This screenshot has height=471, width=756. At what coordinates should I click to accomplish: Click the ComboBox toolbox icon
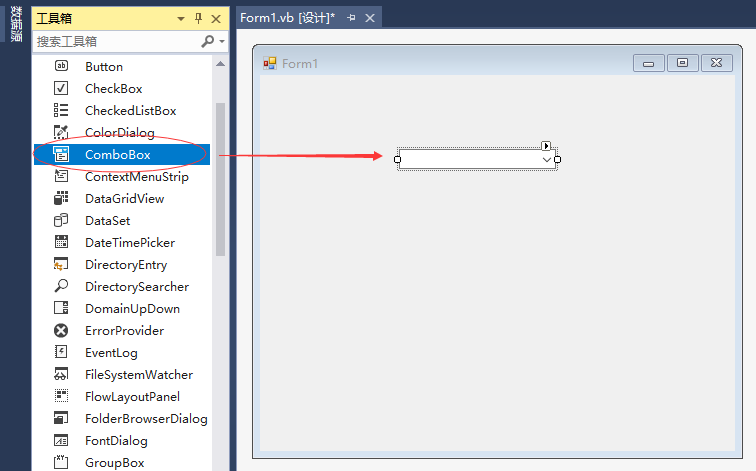click(61, 154)
